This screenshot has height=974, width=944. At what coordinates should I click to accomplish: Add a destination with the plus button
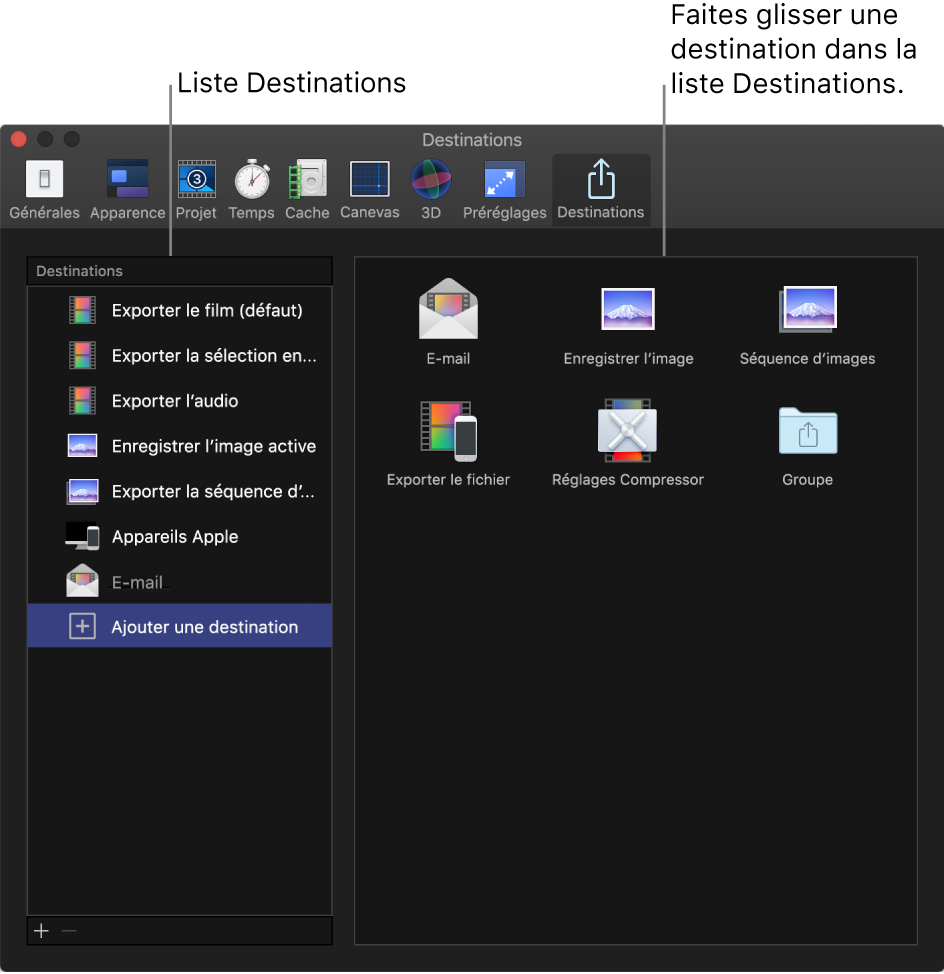[40, 930]
